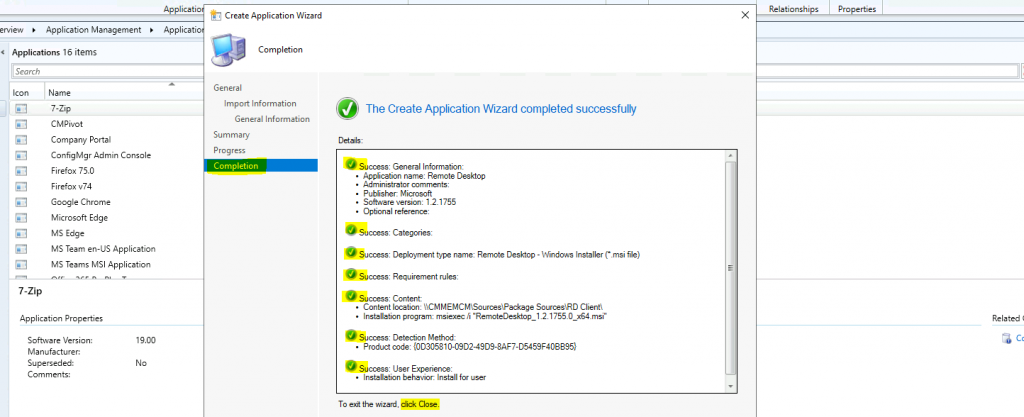Select the MS Teams MSI Application name
Screen dimensions: 1024x417
coord(101,265)
